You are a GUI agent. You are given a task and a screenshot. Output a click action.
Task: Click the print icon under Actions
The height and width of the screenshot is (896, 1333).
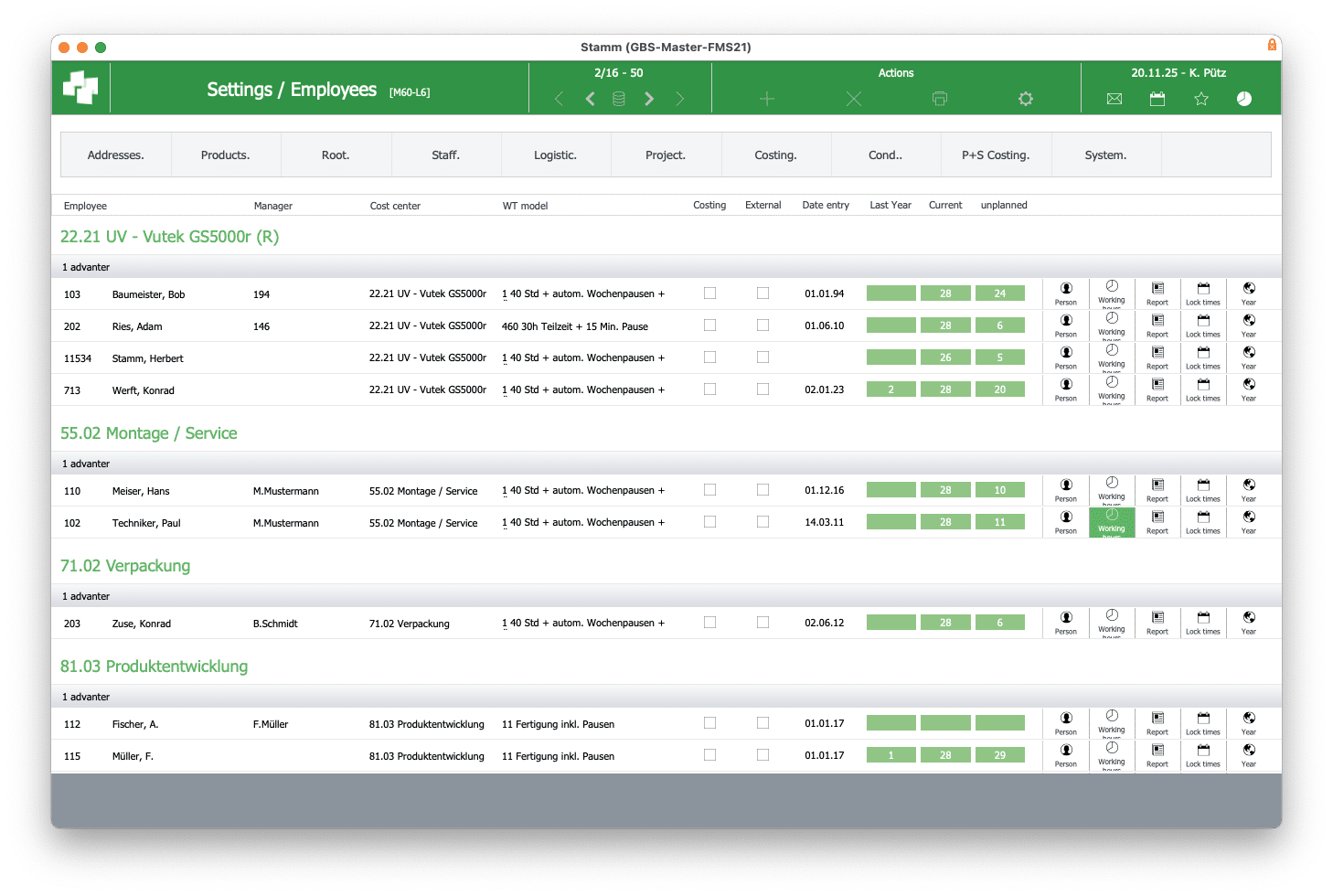(939, 99)
